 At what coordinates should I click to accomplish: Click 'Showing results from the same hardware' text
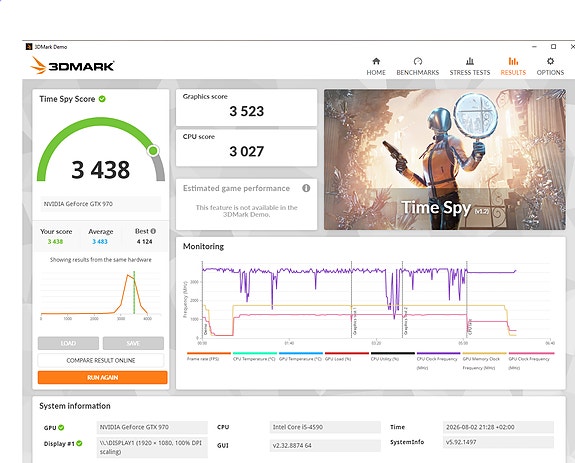point(100,260)
